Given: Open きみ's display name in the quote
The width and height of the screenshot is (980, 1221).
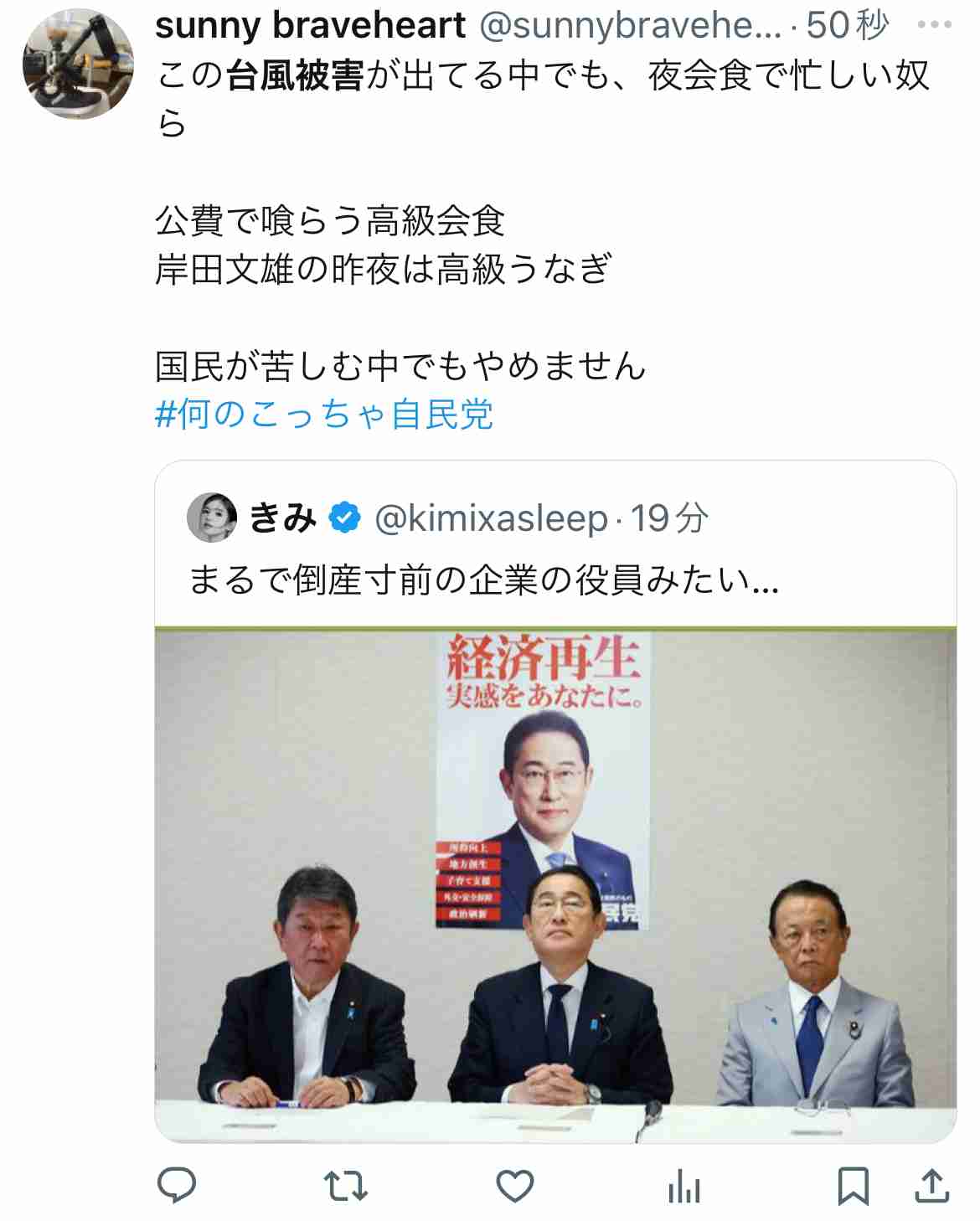Looking at the screenshot, I should [282, 518].
